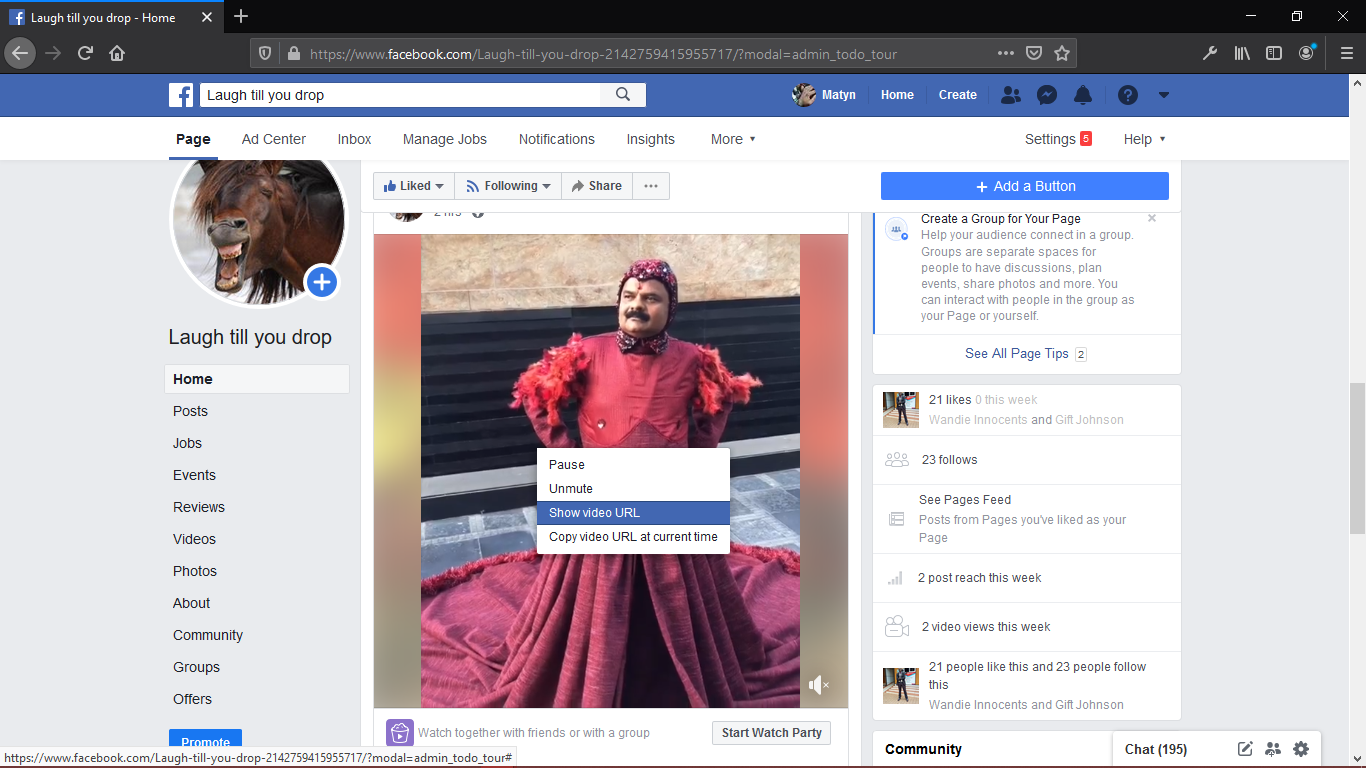Click the page vertical scrollbar thumb

[x=1357, y=458]
